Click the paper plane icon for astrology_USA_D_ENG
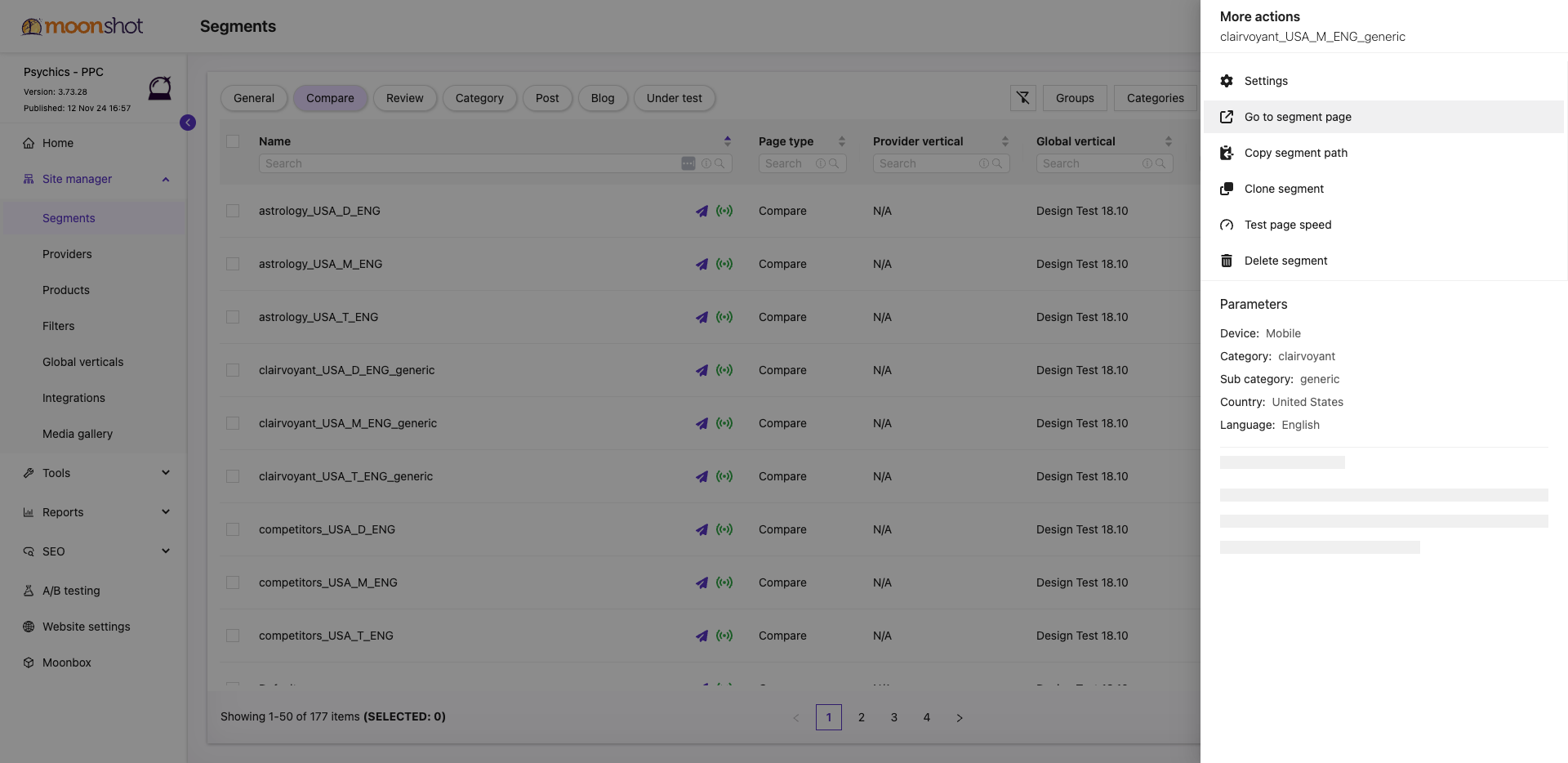The image size is (1568, 763). point(702,211)
